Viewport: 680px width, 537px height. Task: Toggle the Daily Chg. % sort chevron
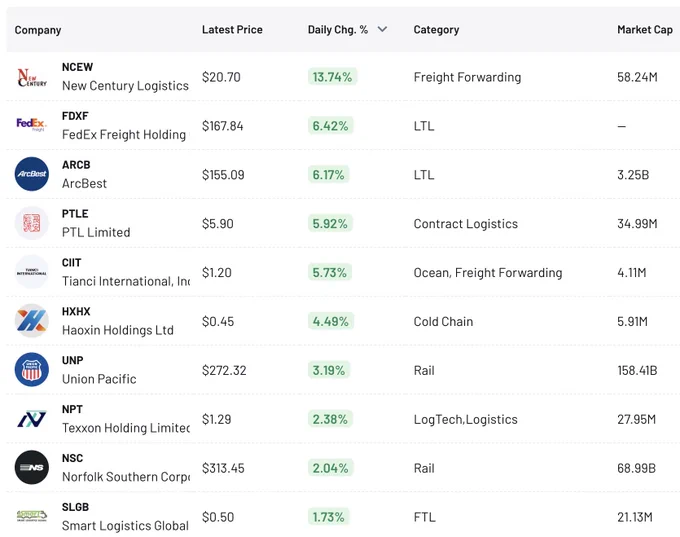click(x=382, y=29)
